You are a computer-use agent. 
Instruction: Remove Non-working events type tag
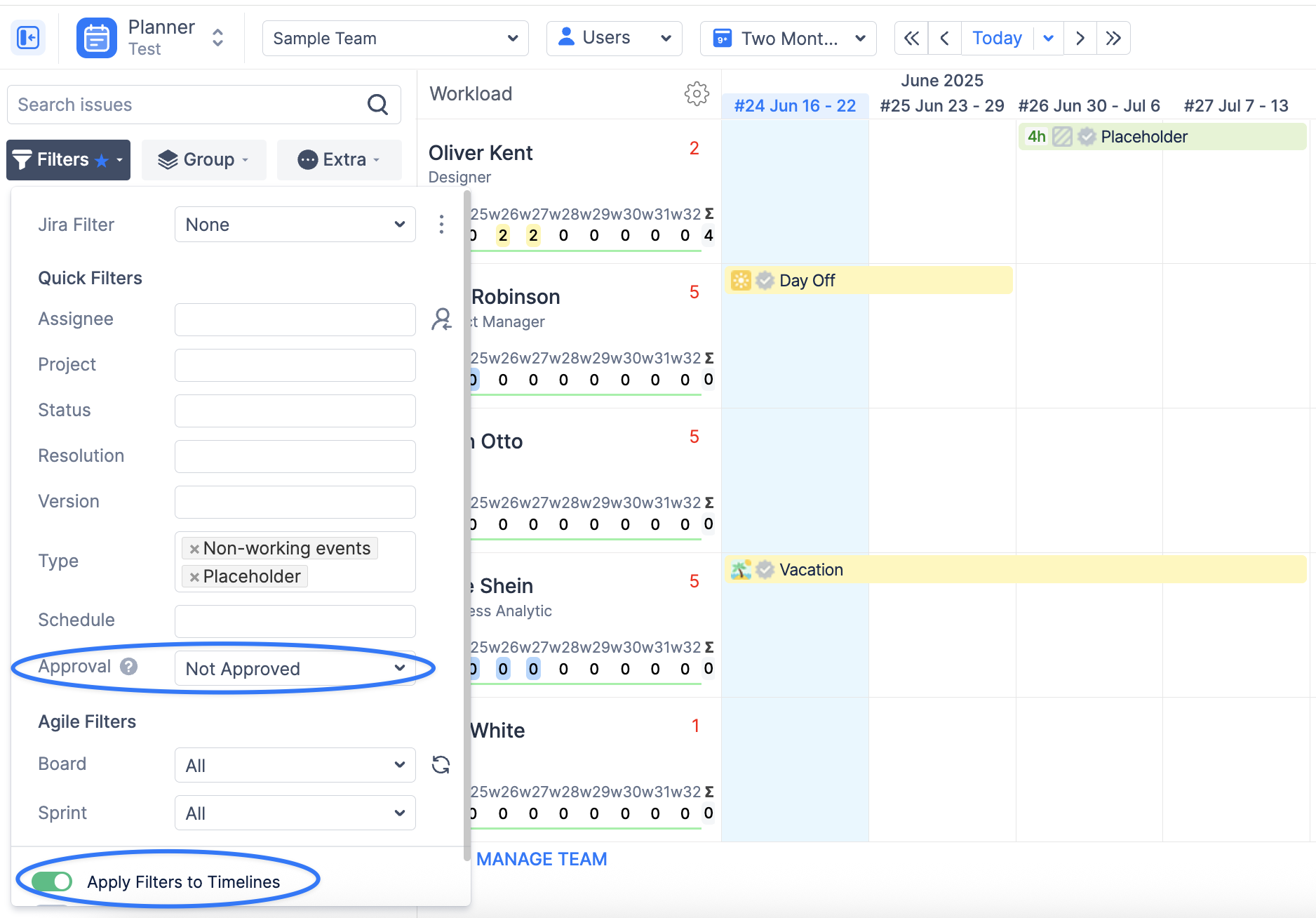194,549
